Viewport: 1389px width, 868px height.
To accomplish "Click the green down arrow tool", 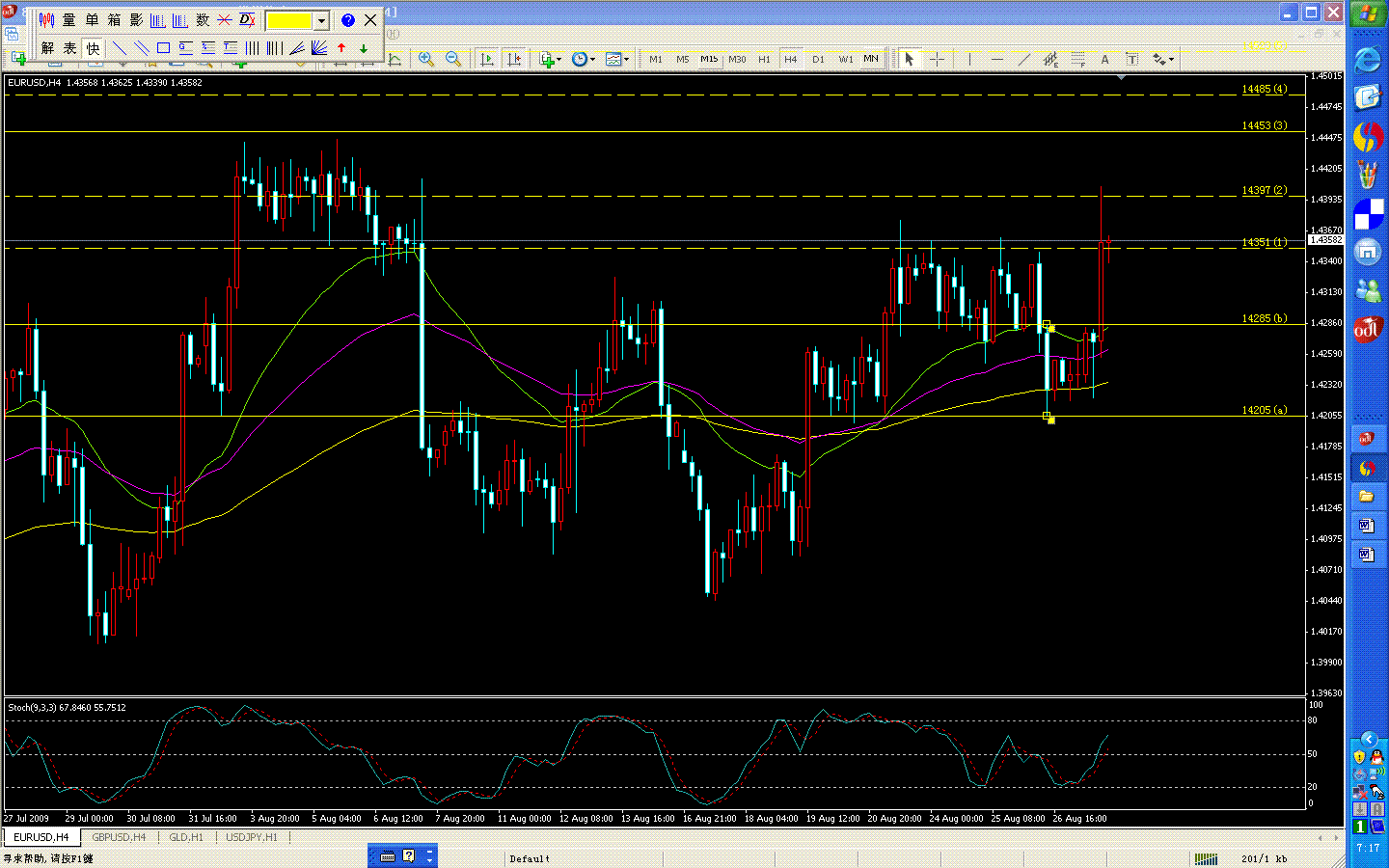I will coord(364,48).
